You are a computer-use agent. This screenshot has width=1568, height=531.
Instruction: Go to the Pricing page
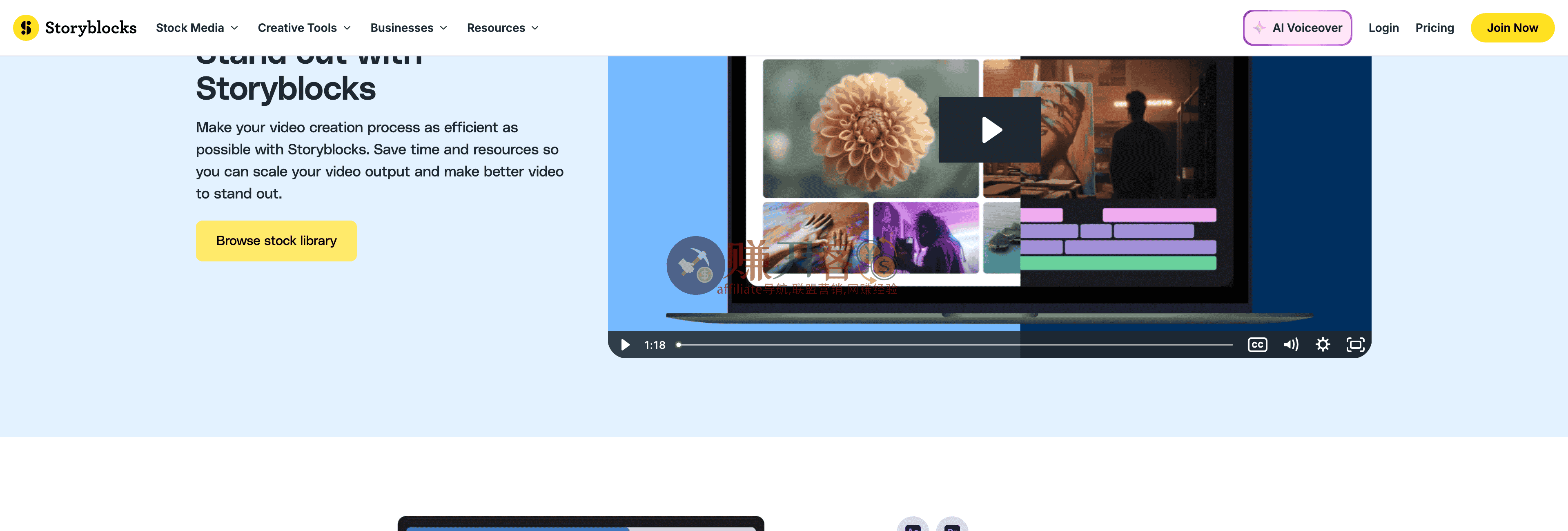pyautogui.click(x=1434, y=28)
